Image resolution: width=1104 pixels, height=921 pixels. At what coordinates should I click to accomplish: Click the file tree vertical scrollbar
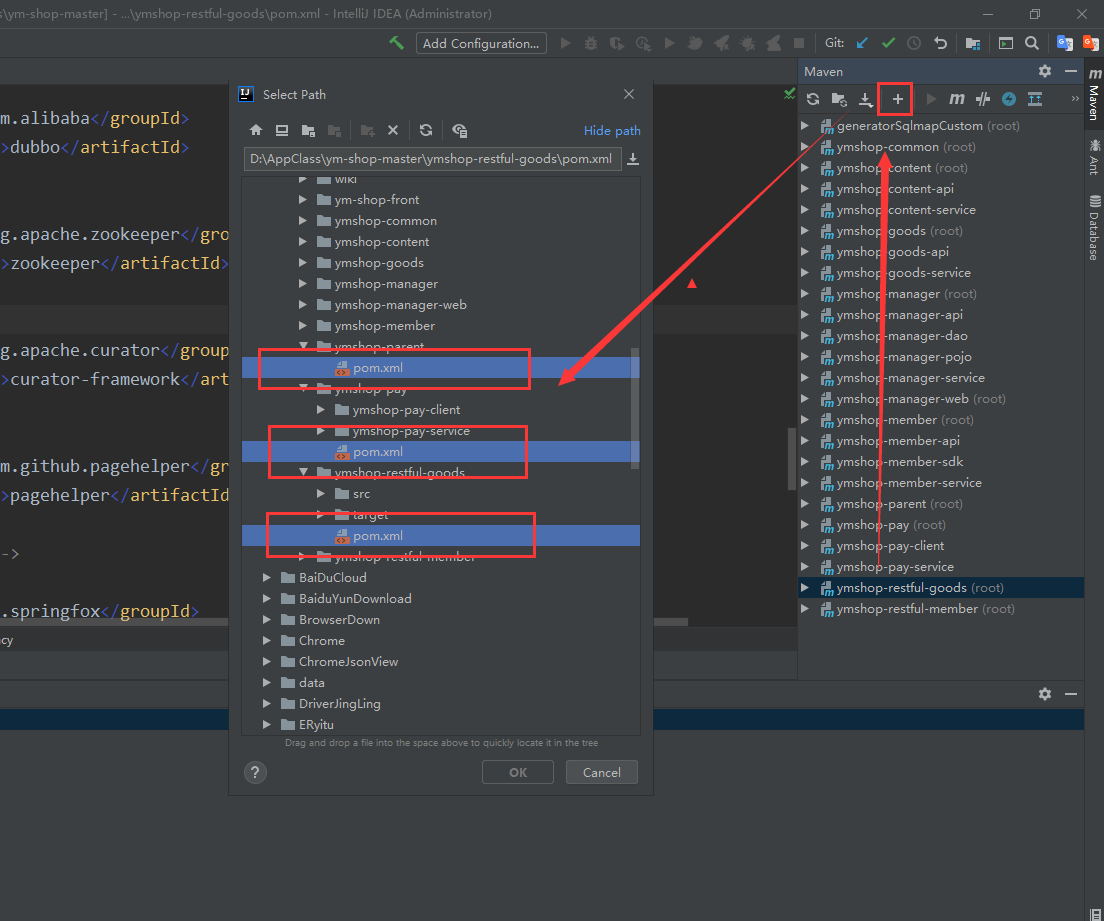tap(635, 408)
